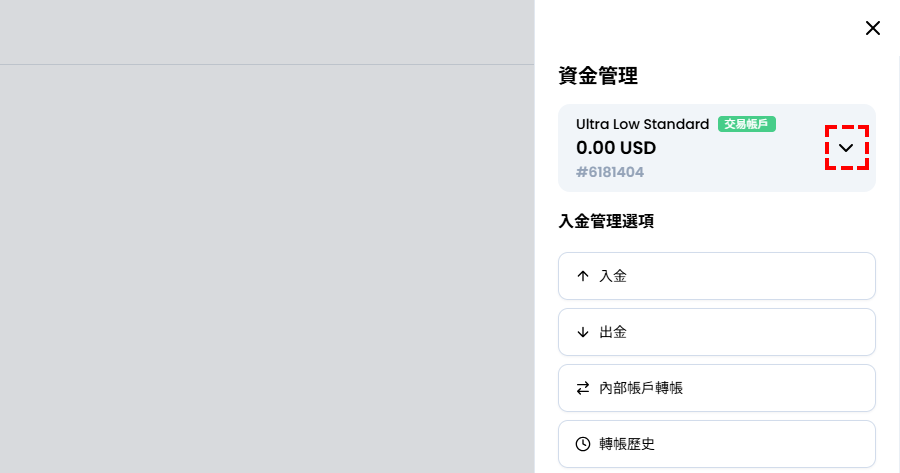Image resolution: width=900 pixels, height=473 pixels.
Task: Click the green 交易帳戶 badge
Action: tap(747, 124)
